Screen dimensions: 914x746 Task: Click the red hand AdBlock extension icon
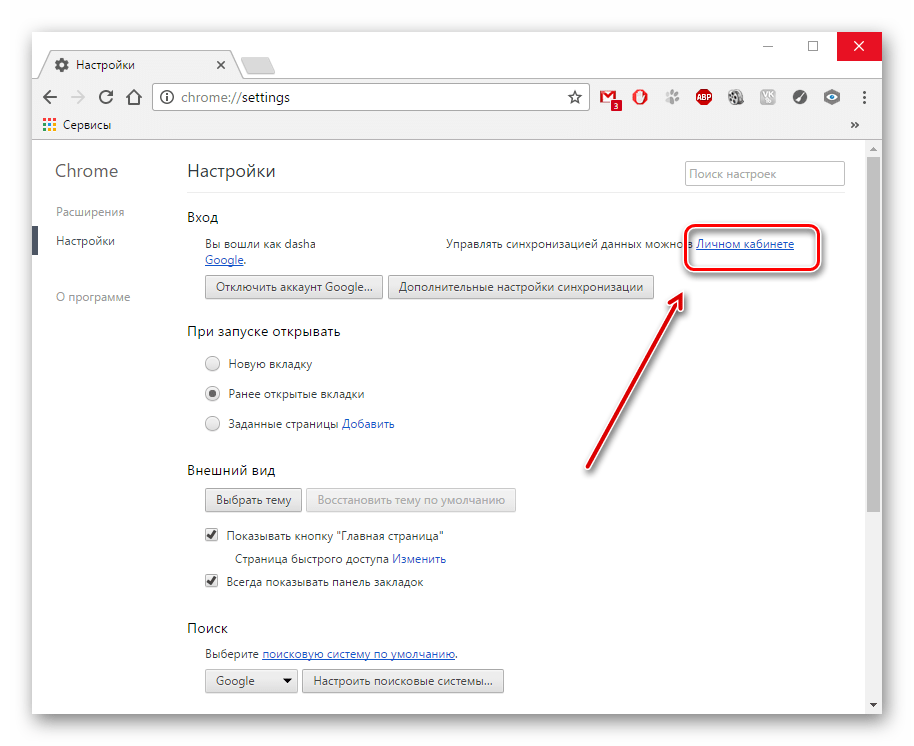pyautogui.click(x=640, y=97)
